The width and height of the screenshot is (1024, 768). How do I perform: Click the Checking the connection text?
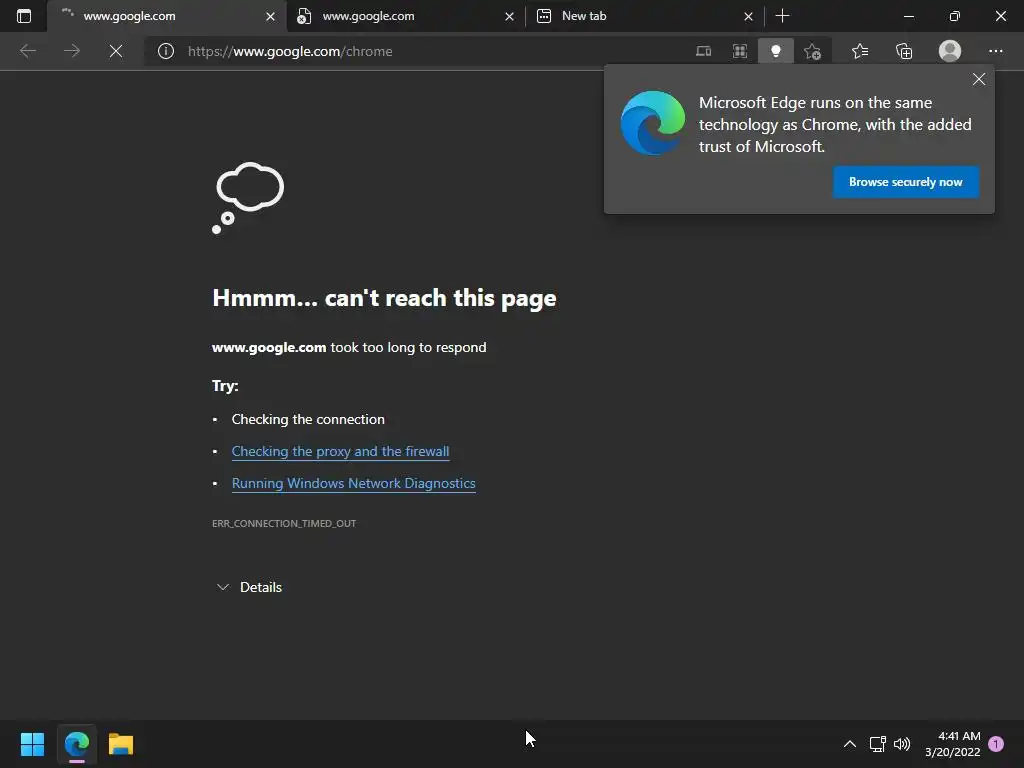(x=308, y=419)
